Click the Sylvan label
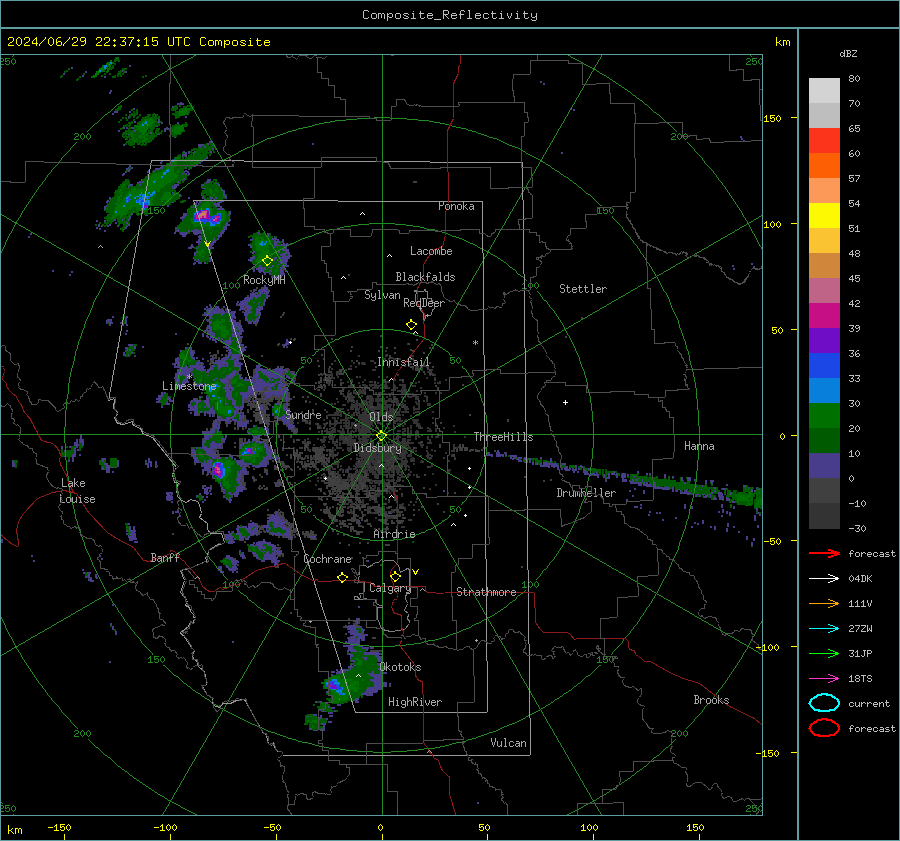 (x=382, y=295)
